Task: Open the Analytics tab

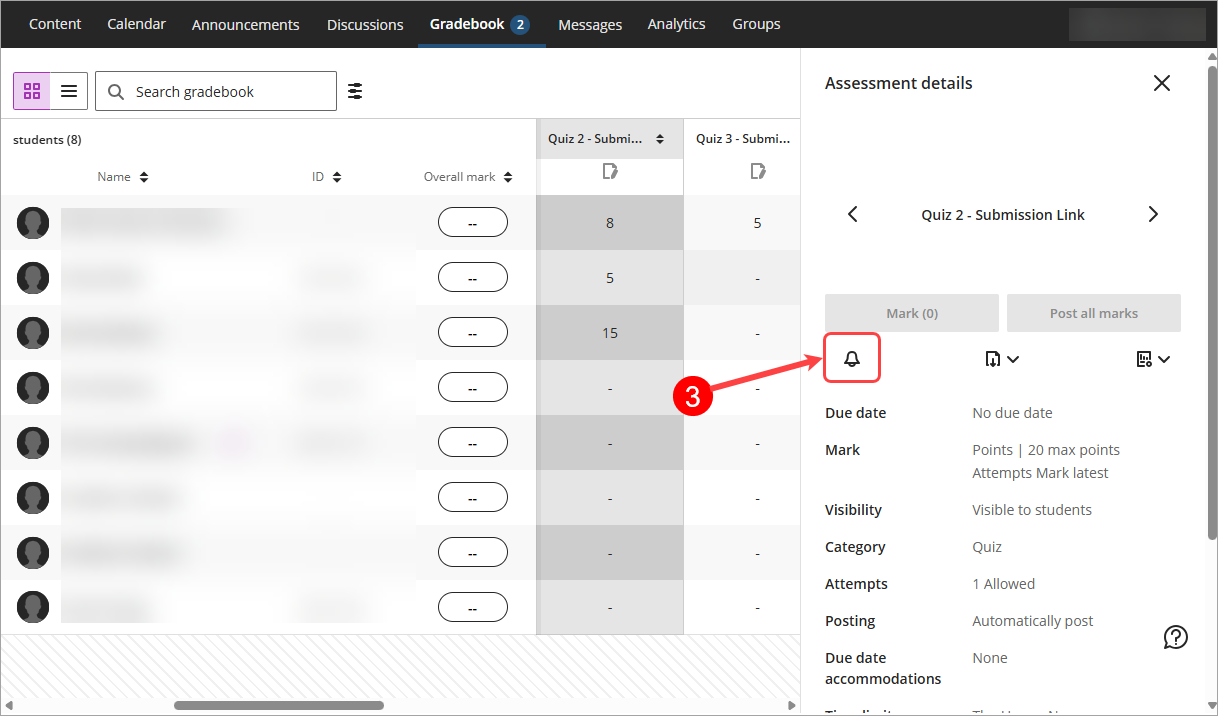Action: [677, 24]
